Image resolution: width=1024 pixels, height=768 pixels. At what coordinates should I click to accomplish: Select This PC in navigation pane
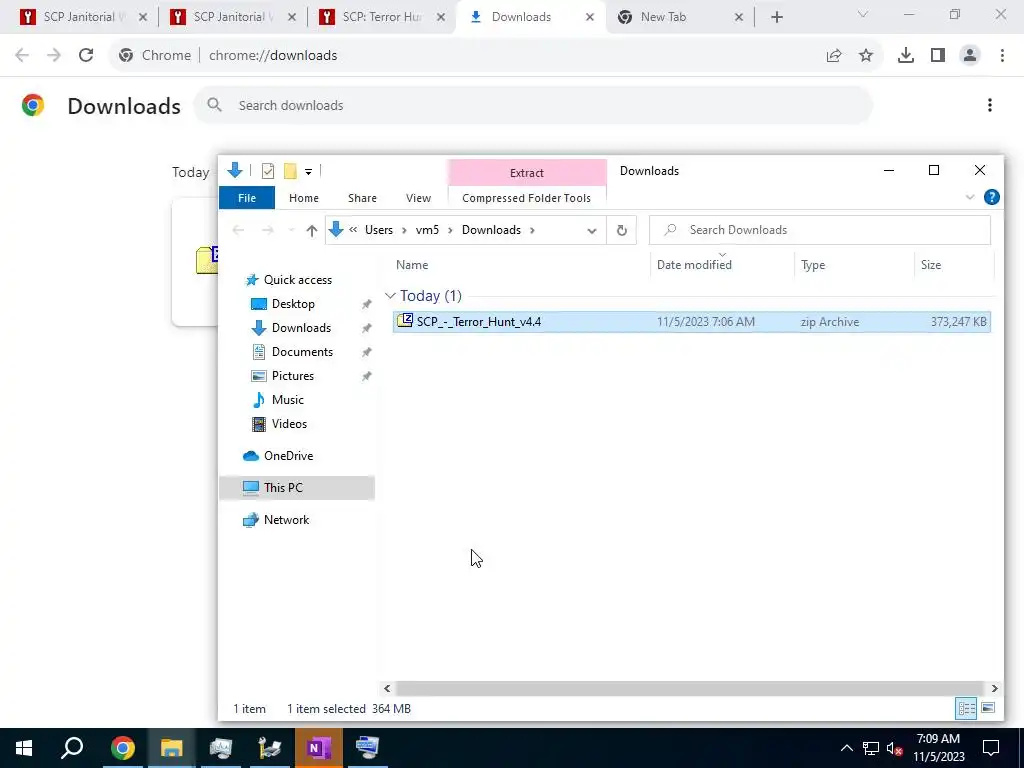tap(297, 488)
